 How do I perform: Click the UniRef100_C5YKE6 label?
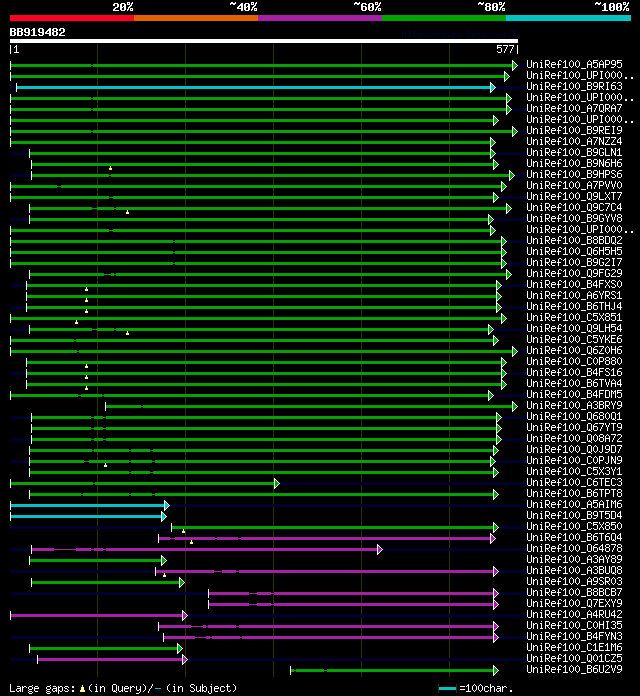click(x=574, y=339)
